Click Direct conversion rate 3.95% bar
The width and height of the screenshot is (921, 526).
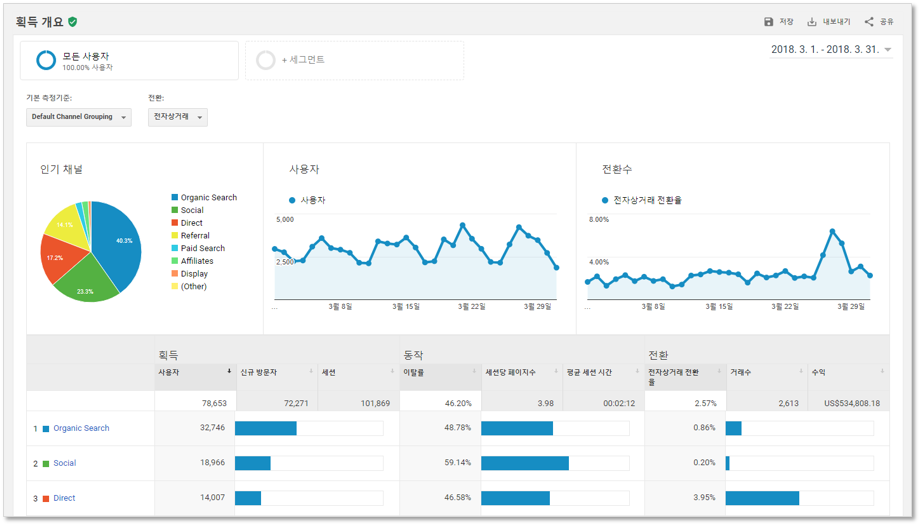point(762,498)
